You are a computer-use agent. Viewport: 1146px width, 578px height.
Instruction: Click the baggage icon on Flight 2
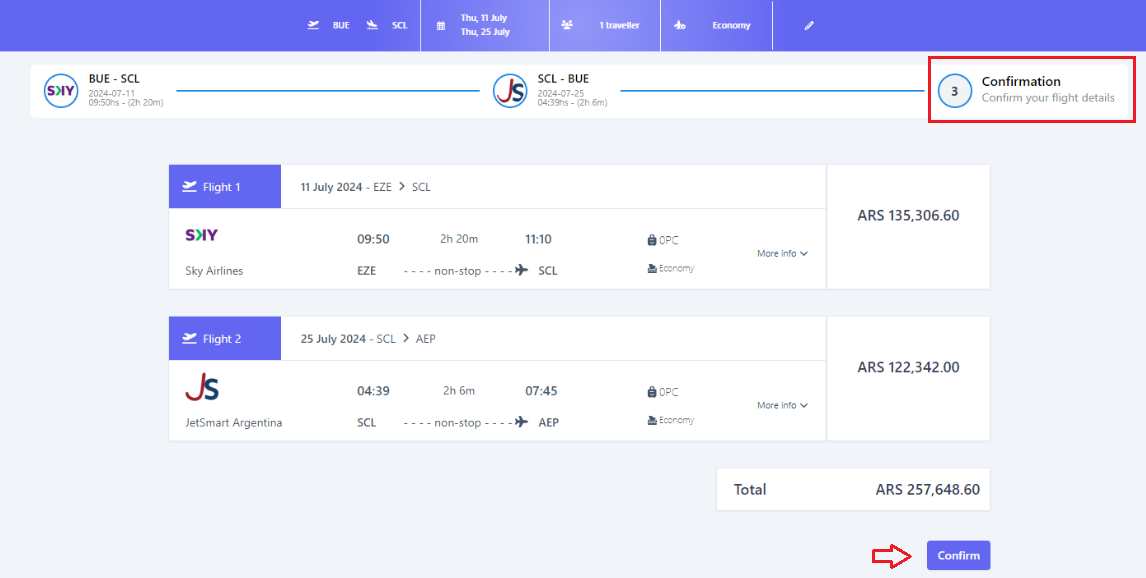click(652, 392)
